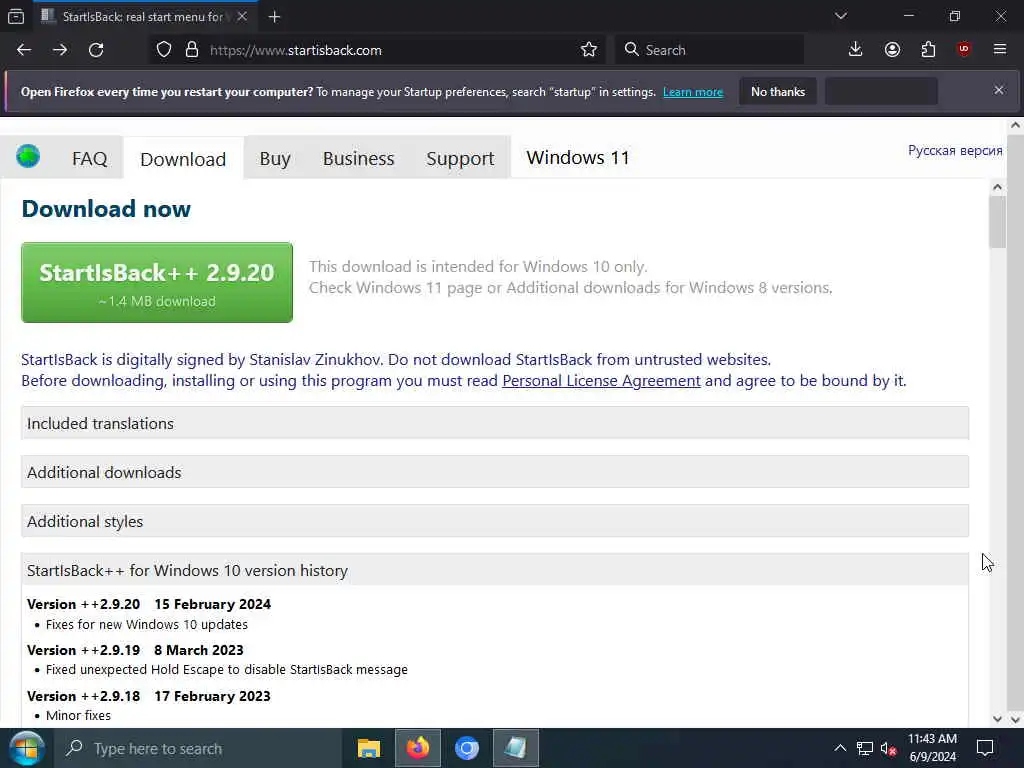Click the inner page scrollbar thumb
Screen dimensions: 1024x768
tap(997, 222)
